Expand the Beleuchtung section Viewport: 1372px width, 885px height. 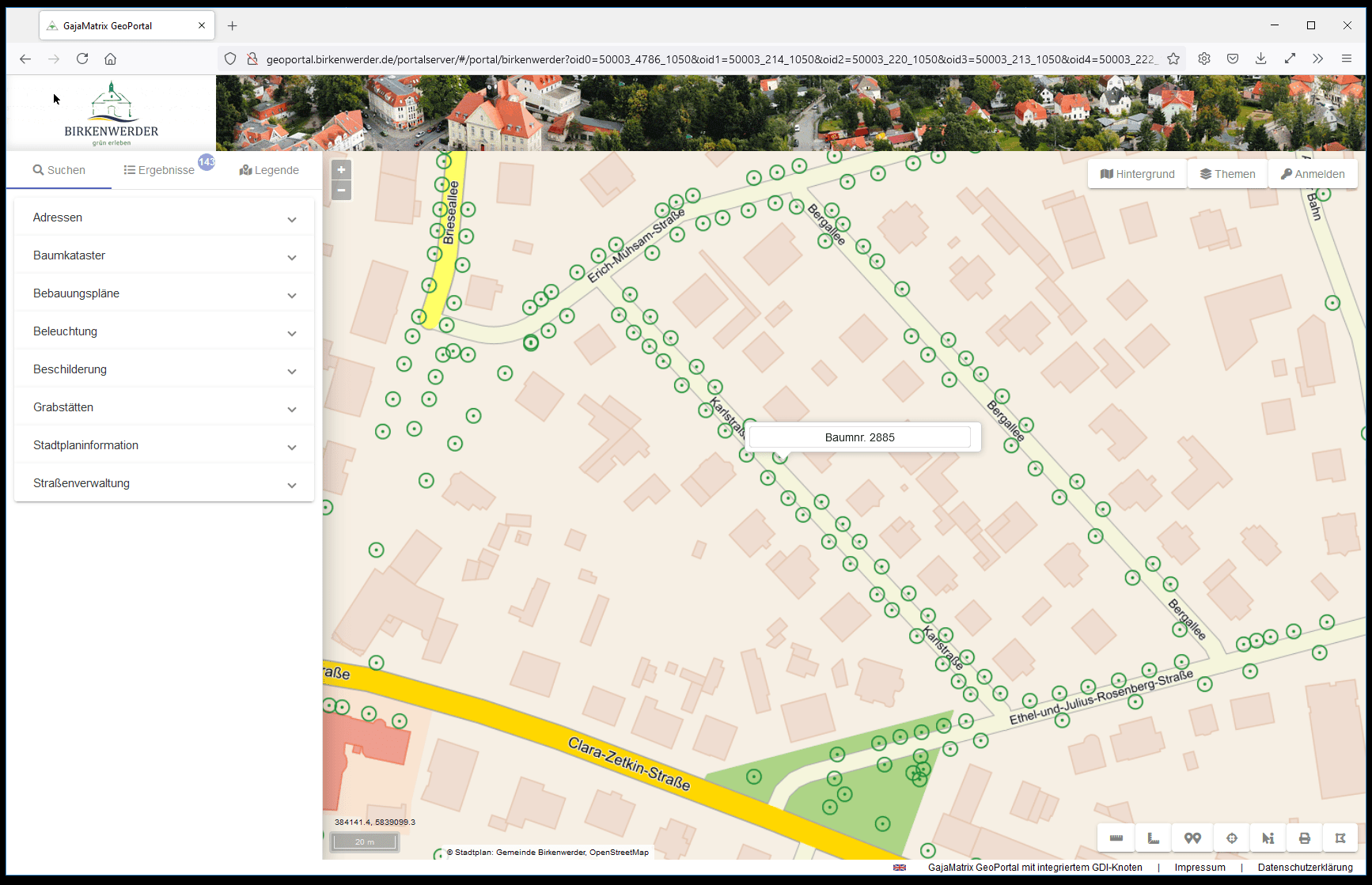pos(164,331)
